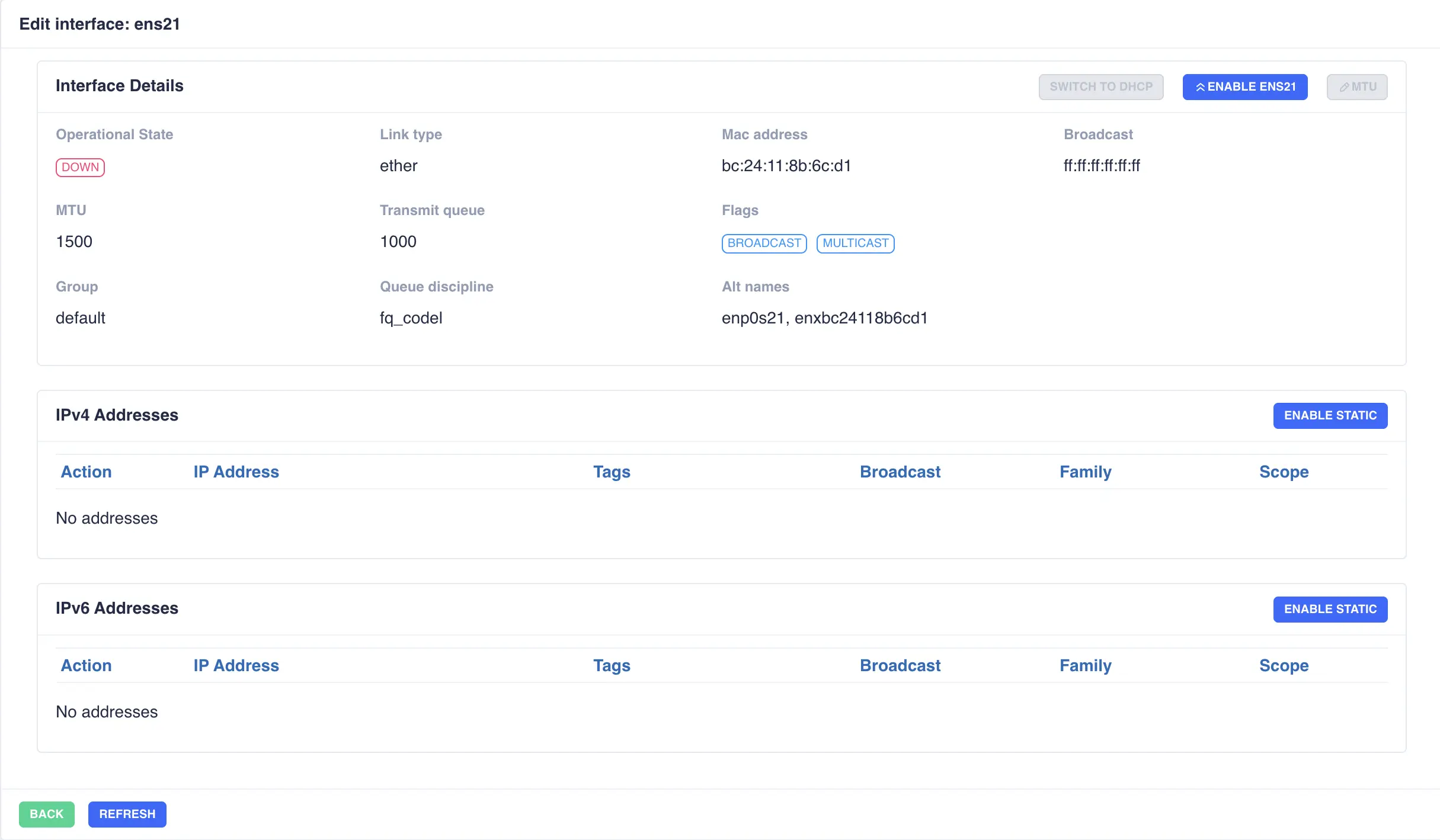Click IPv4 table Tags column header
This screenshot has width=1440, height=840.
pyautogui.click(x=612, y=472)
